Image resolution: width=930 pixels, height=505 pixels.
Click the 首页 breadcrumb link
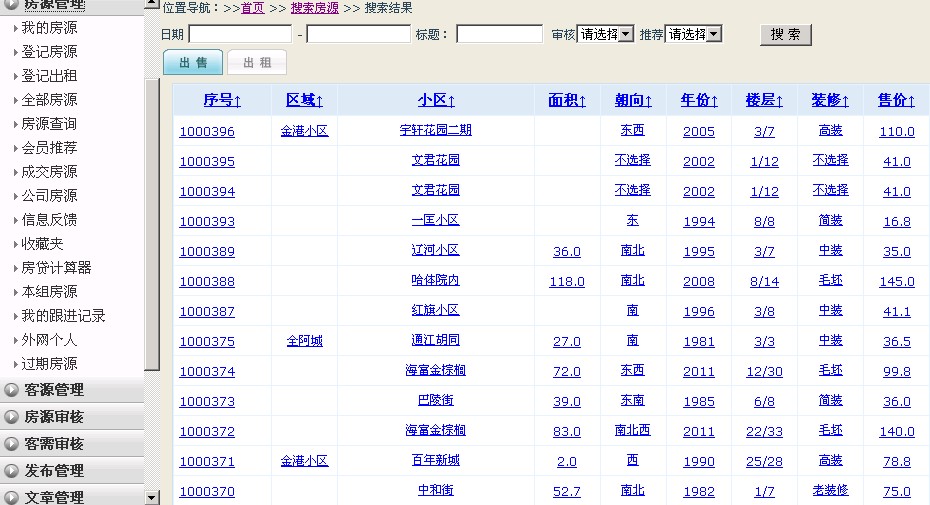(253, 8)
